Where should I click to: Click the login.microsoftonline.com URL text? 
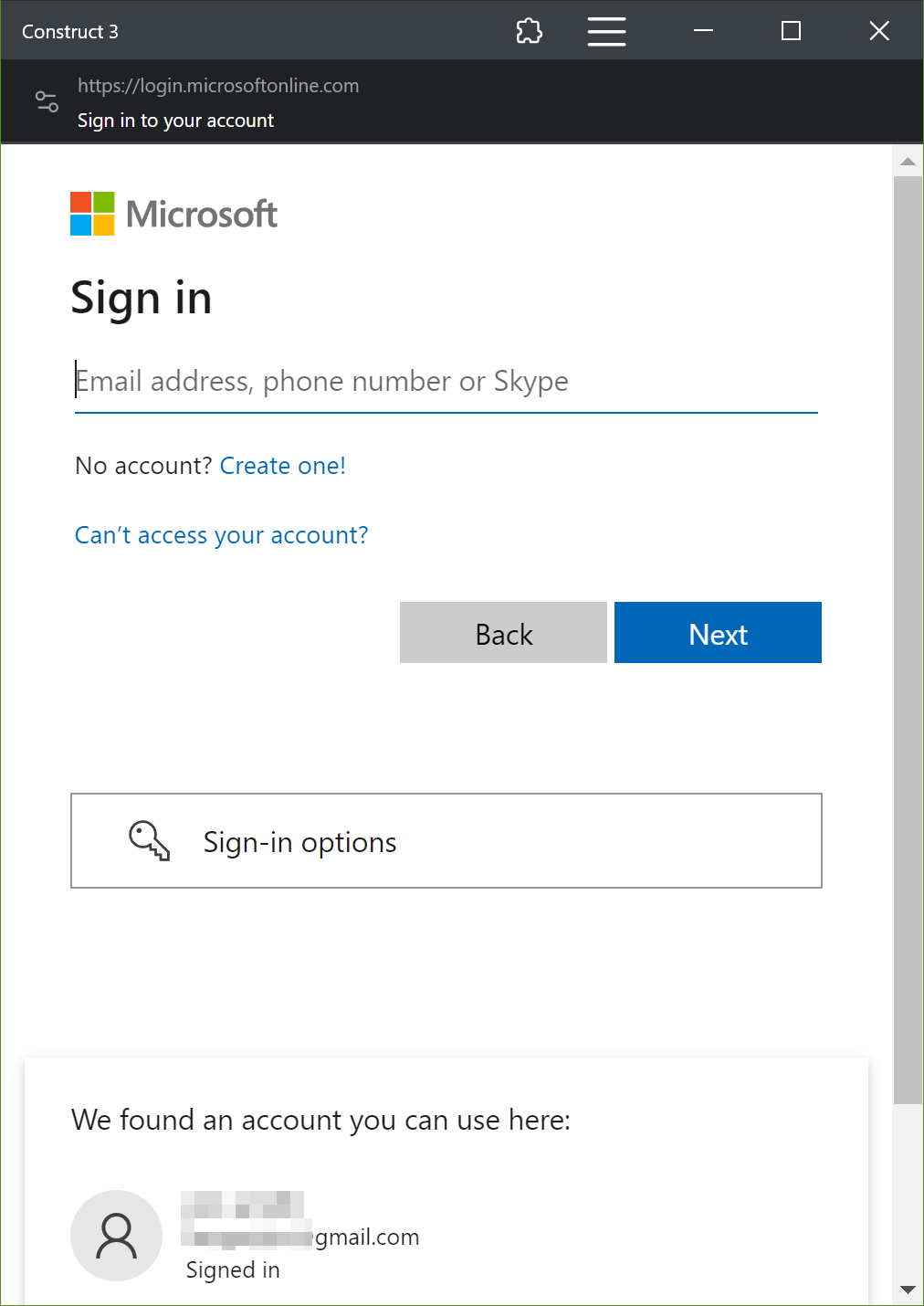(218, 86)
